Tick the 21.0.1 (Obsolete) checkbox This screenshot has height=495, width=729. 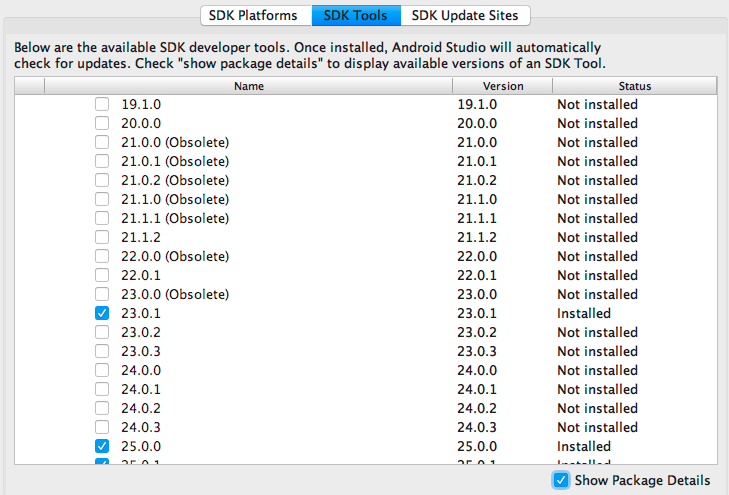(102, 161)
